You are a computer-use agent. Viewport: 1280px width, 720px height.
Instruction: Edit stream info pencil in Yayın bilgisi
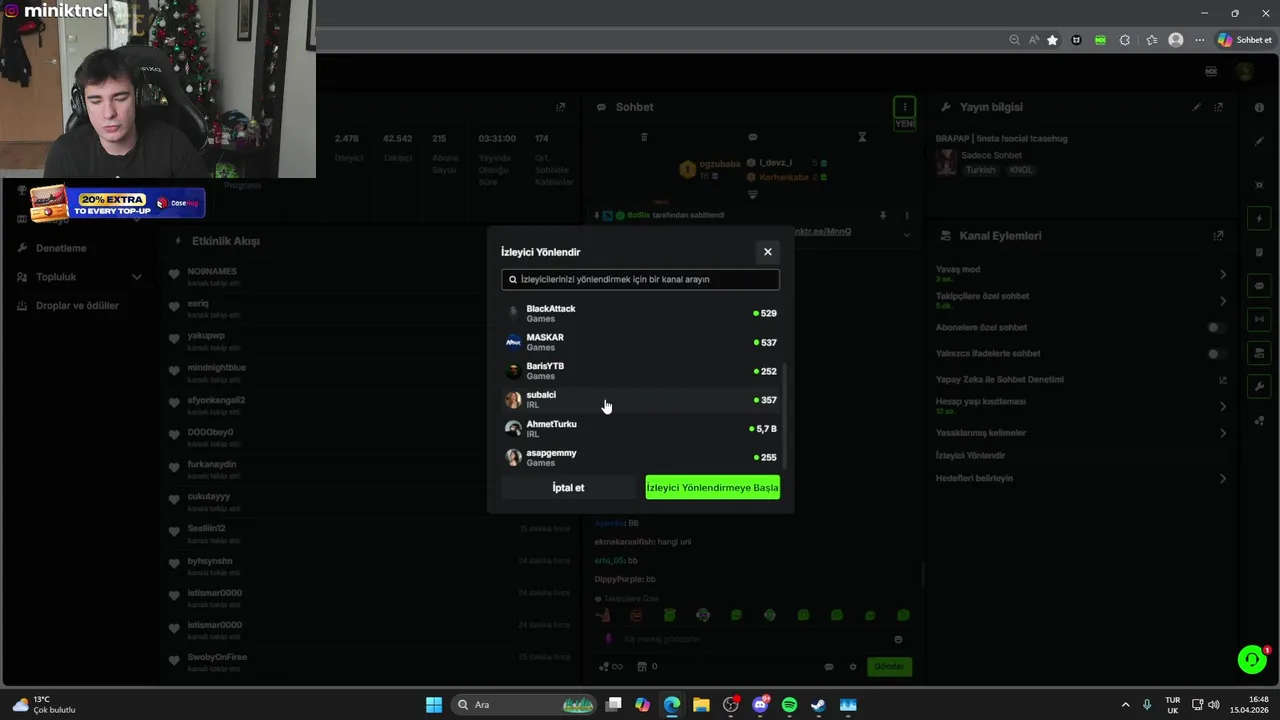1197,107
